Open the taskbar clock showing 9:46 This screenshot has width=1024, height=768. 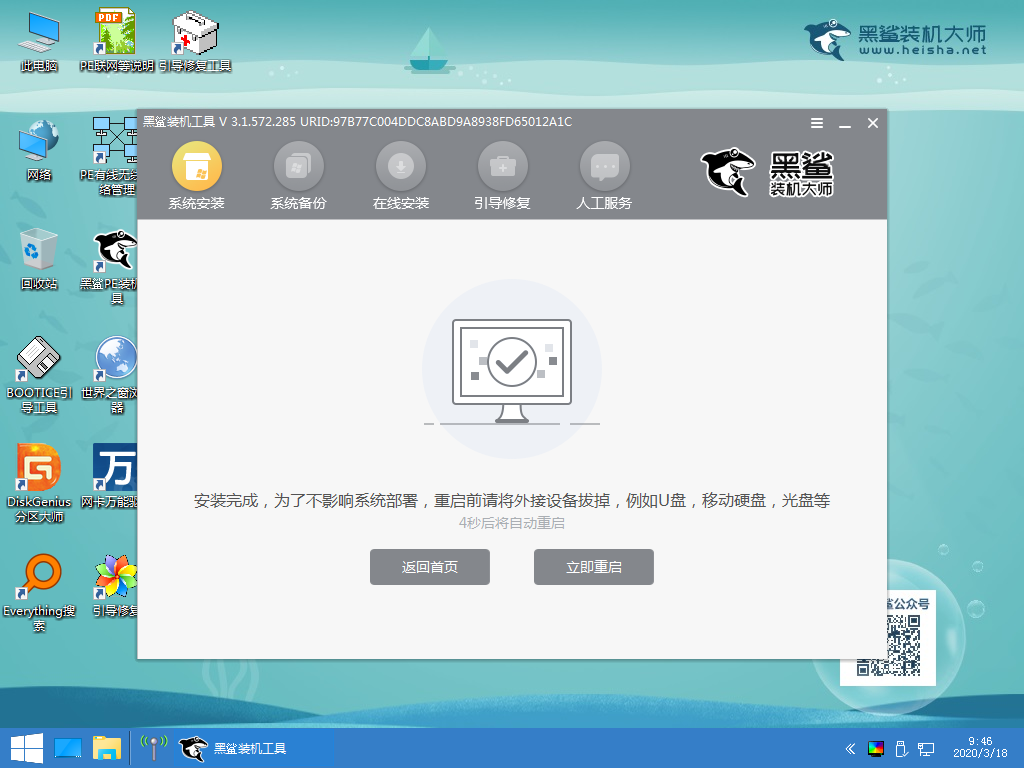point(980,747)
